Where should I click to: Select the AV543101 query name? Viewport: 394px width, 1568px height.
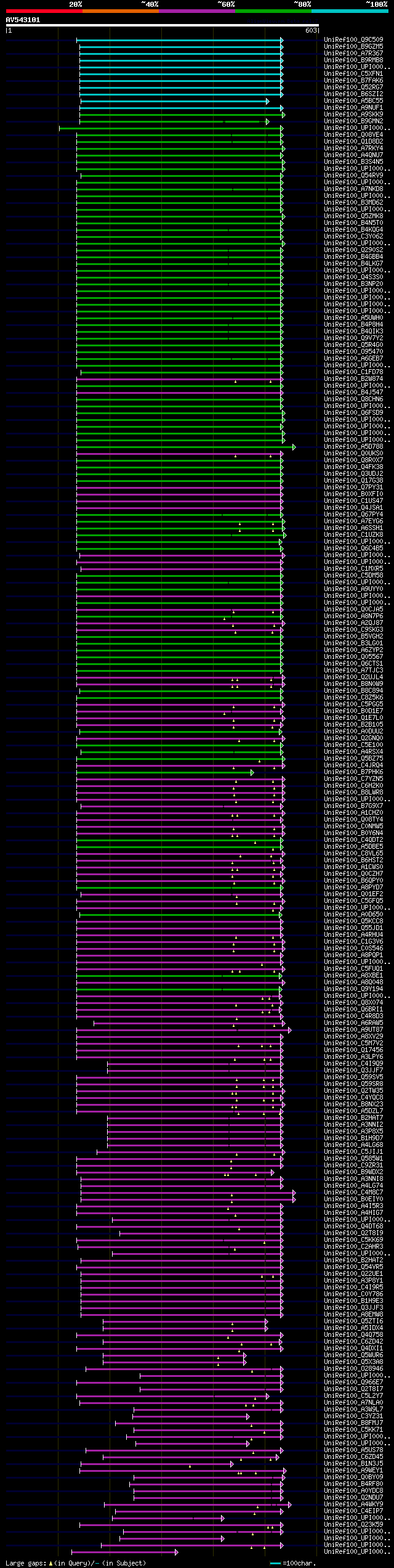(x=23, y=20)
